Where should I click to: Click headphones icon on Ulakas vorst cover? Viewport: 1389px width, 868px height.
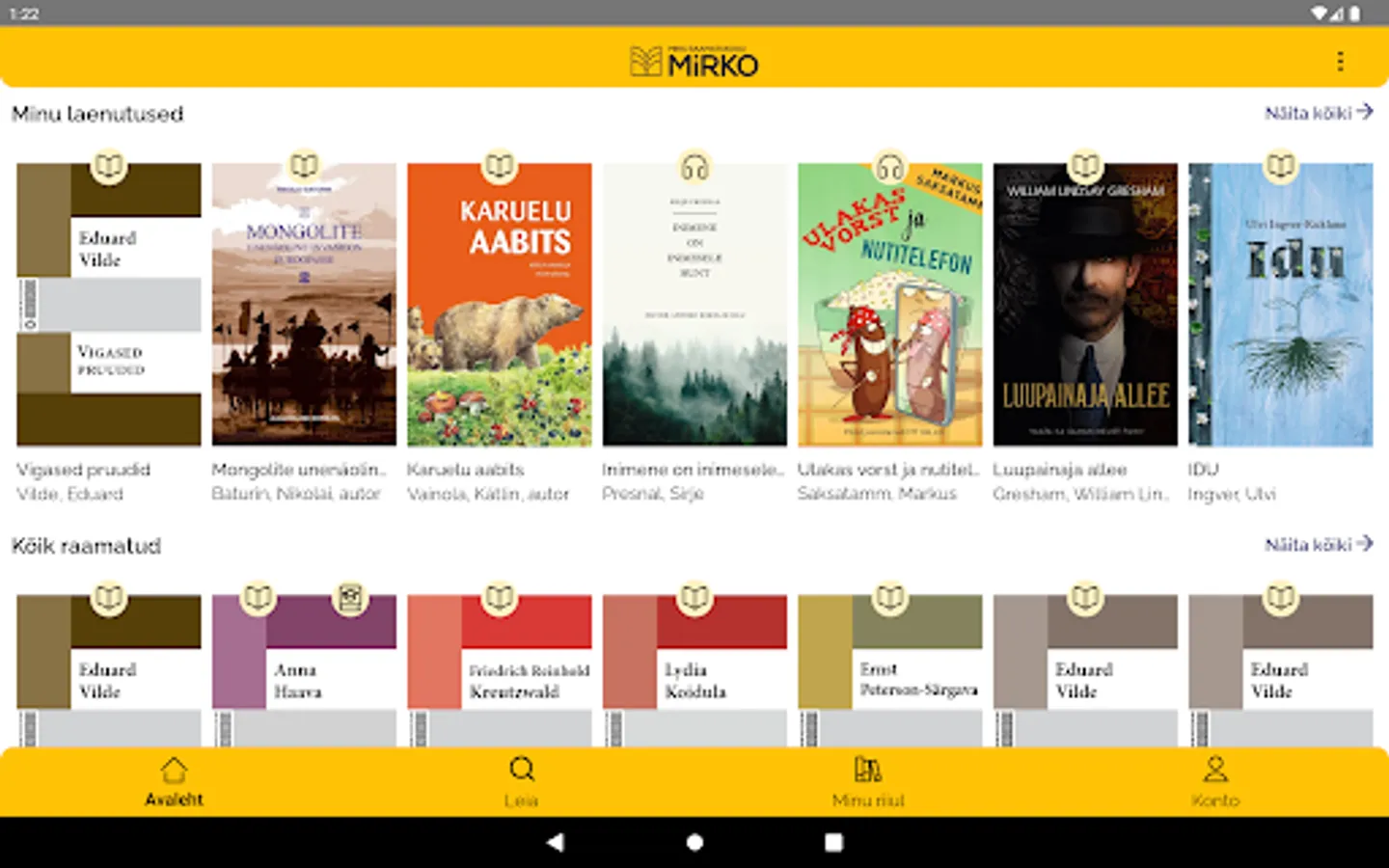pos(890,166)
